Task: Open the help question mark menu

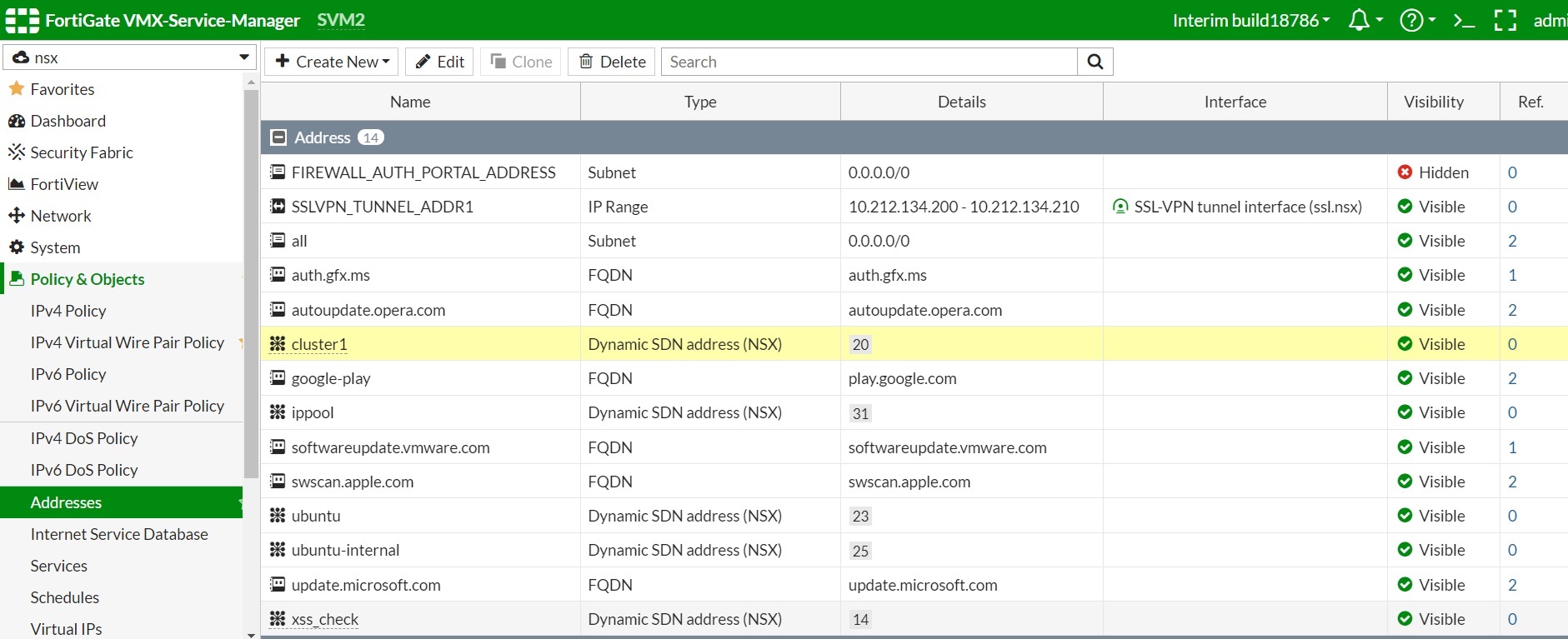Action: (x=1411, y=20)
